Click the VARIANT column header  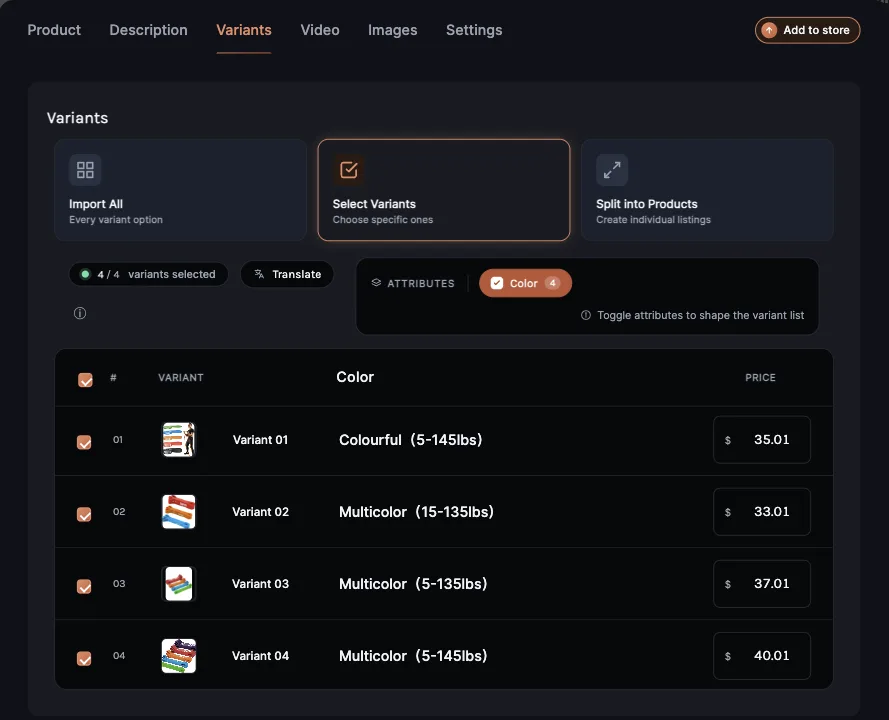(x=180, y=378)
